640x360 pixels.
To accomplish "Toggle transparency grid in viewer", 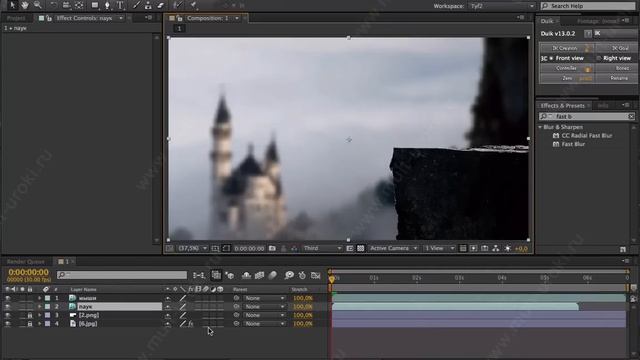I will (360, 248).
